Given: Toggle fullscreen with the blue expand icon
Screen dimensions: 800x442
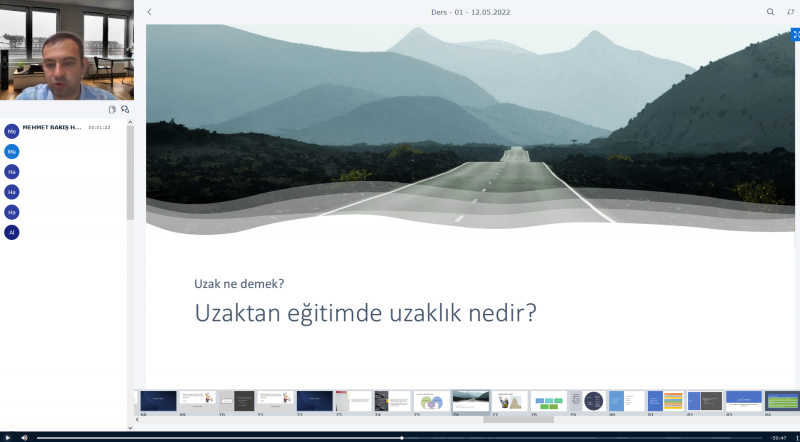Looking at the screenshot, I should 795,34.
